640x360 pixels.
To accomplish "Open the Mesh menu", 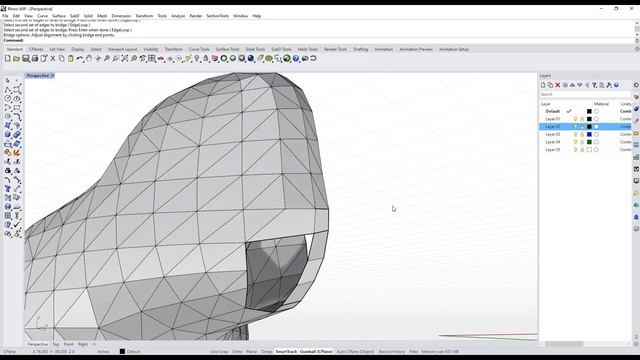I will point(102,16).
